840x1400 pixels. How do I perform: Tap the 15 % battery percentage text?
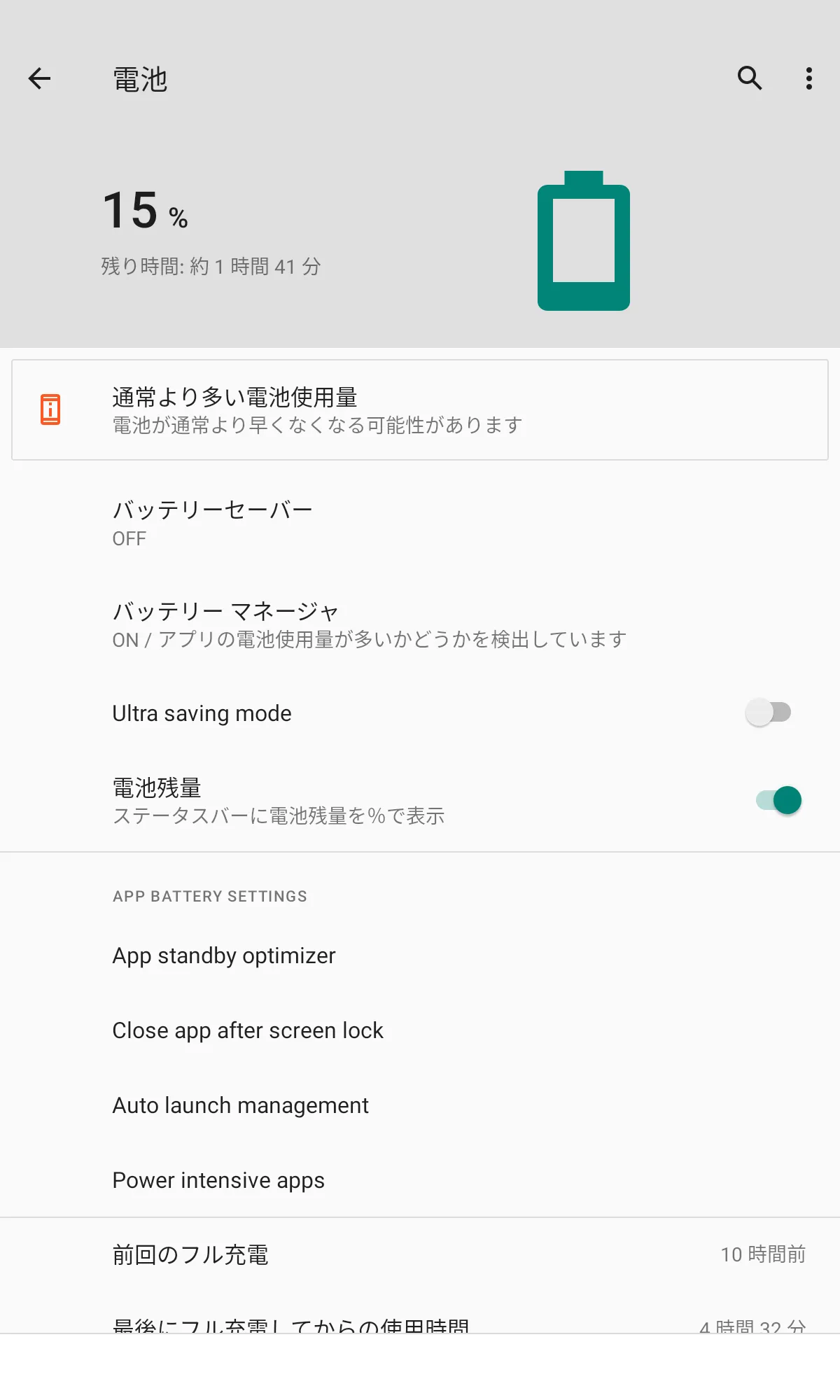[145, 210]
